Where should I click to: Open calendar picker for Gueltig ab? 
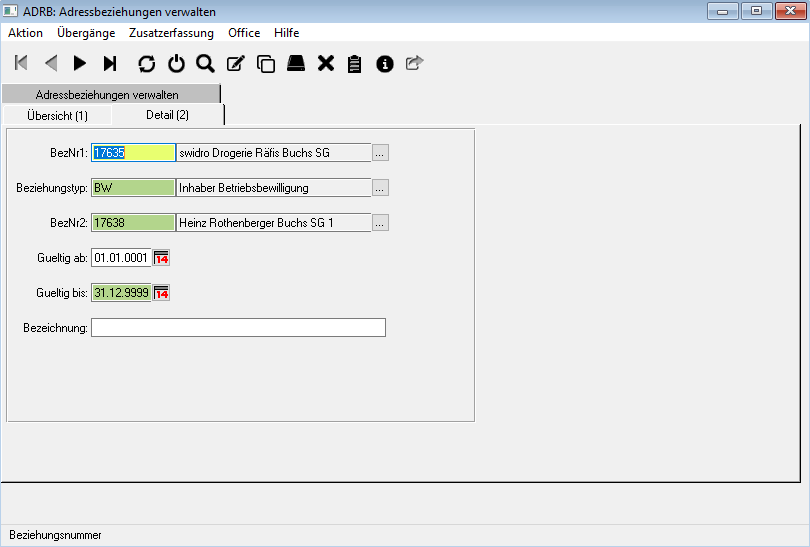(x=161, y=258)
